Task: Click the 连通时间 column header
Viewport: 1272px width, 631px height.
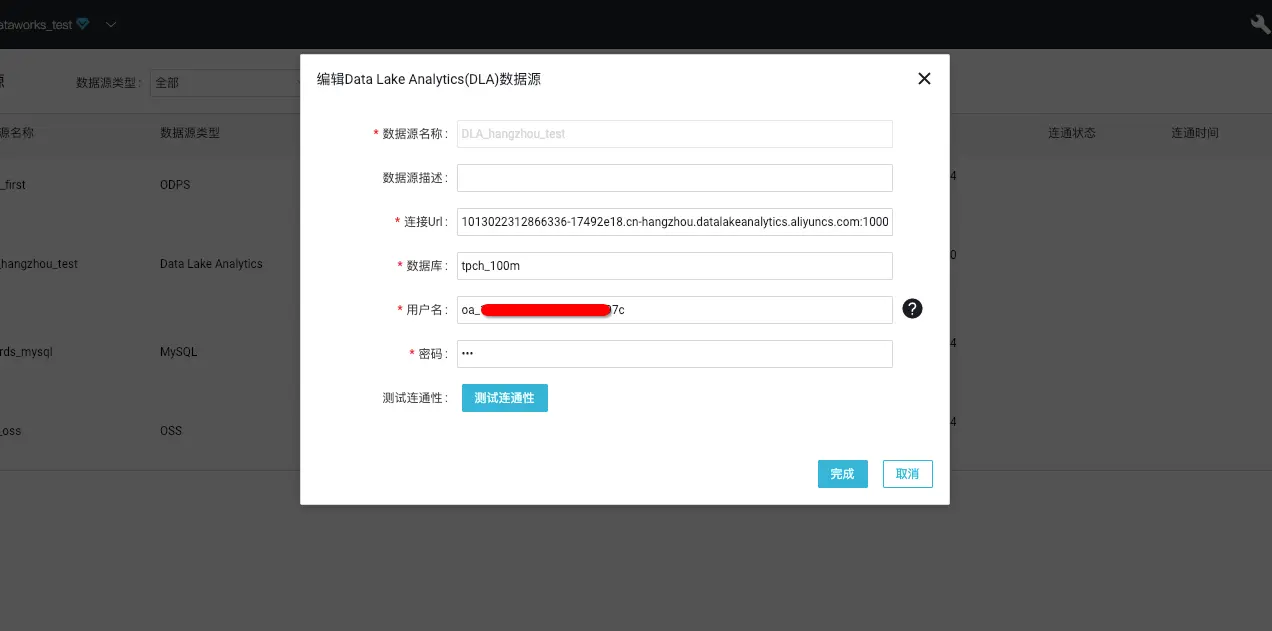Action: (x=1194, y=132)
